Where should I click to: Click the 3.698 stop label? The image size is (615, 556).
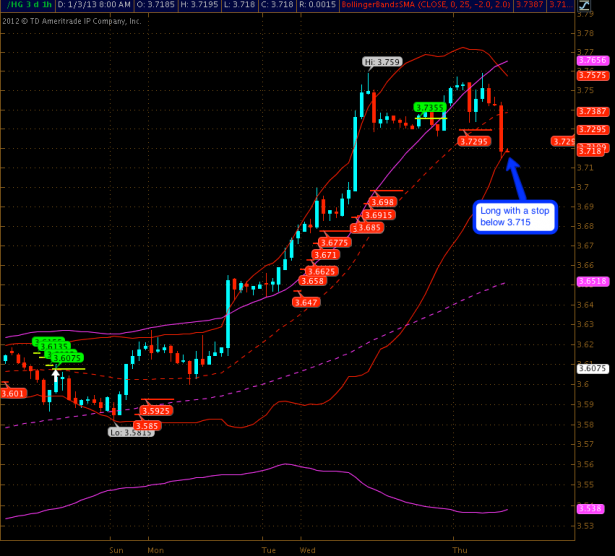coord(382,202)
